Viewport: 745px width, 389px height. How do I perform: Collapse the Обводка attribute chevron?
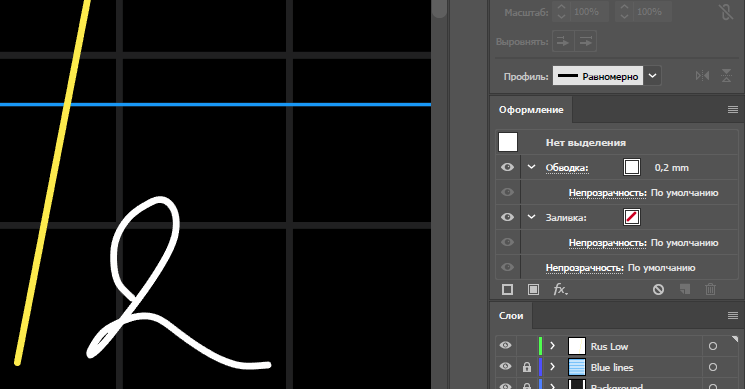point(531,167)
